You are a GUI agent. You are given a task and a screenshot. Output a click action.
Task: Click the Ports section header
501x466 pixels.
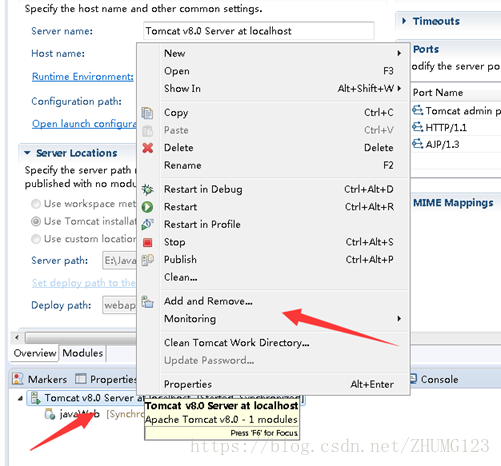coord(426,49)
